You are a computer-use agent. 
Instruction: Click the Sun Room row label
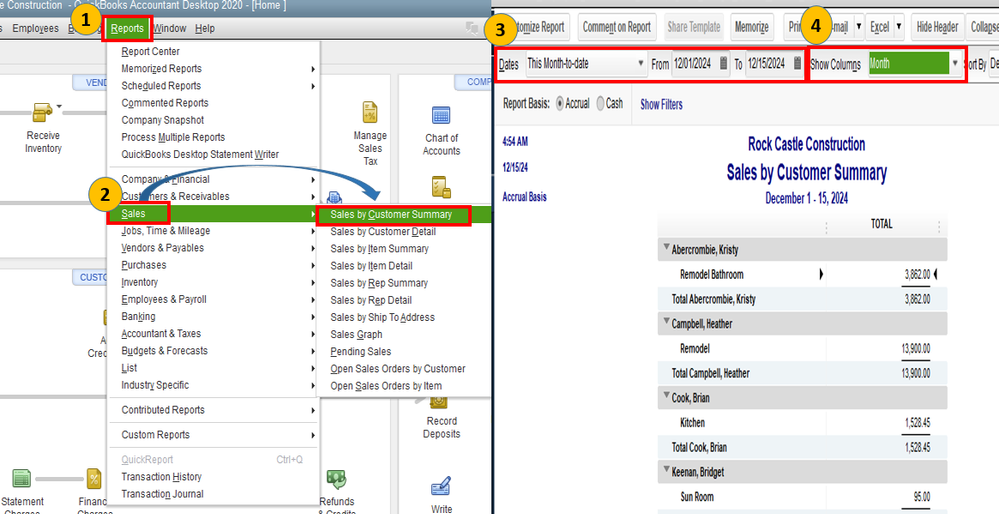(x=697, y=497)
